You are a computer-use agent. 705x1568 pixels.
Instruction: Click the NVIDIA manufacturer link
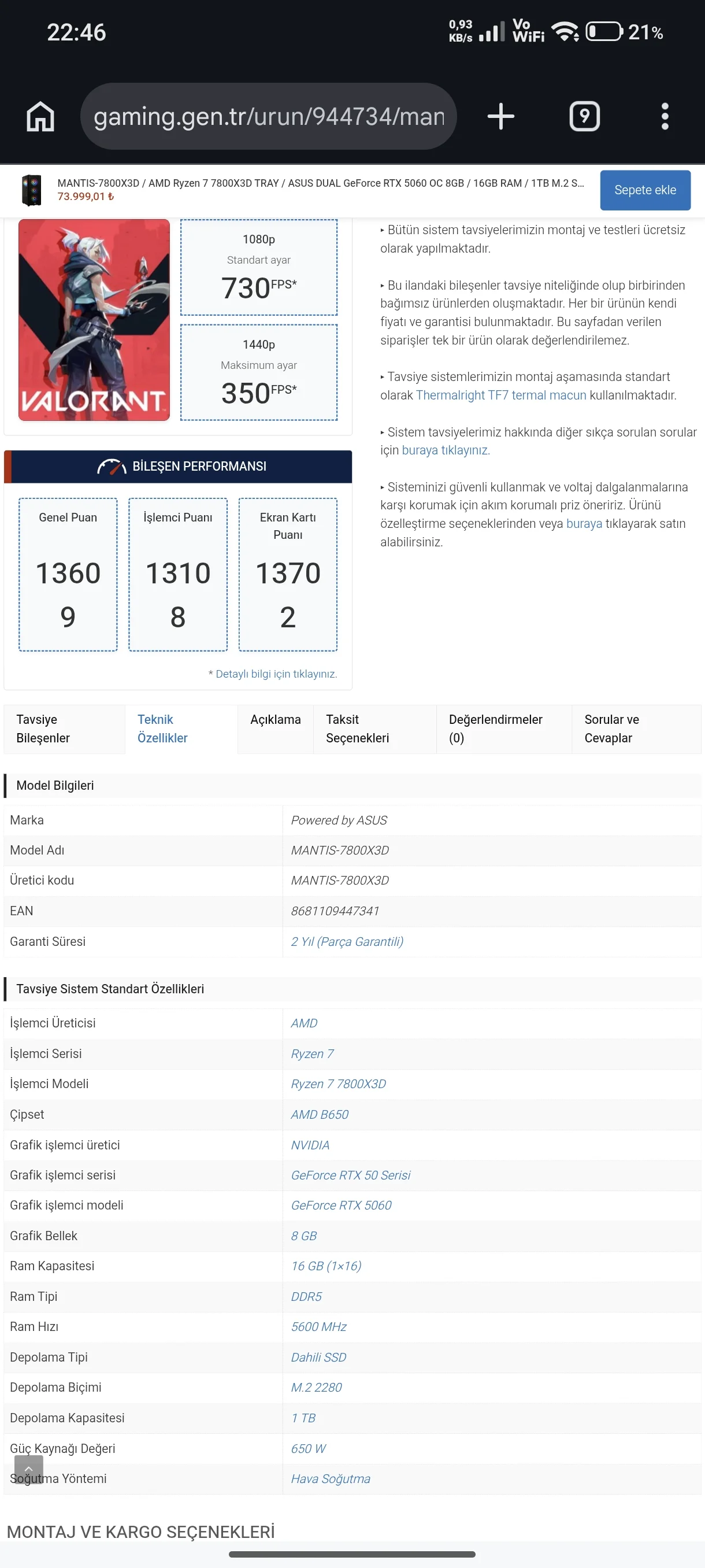[x=310, y=1144]
